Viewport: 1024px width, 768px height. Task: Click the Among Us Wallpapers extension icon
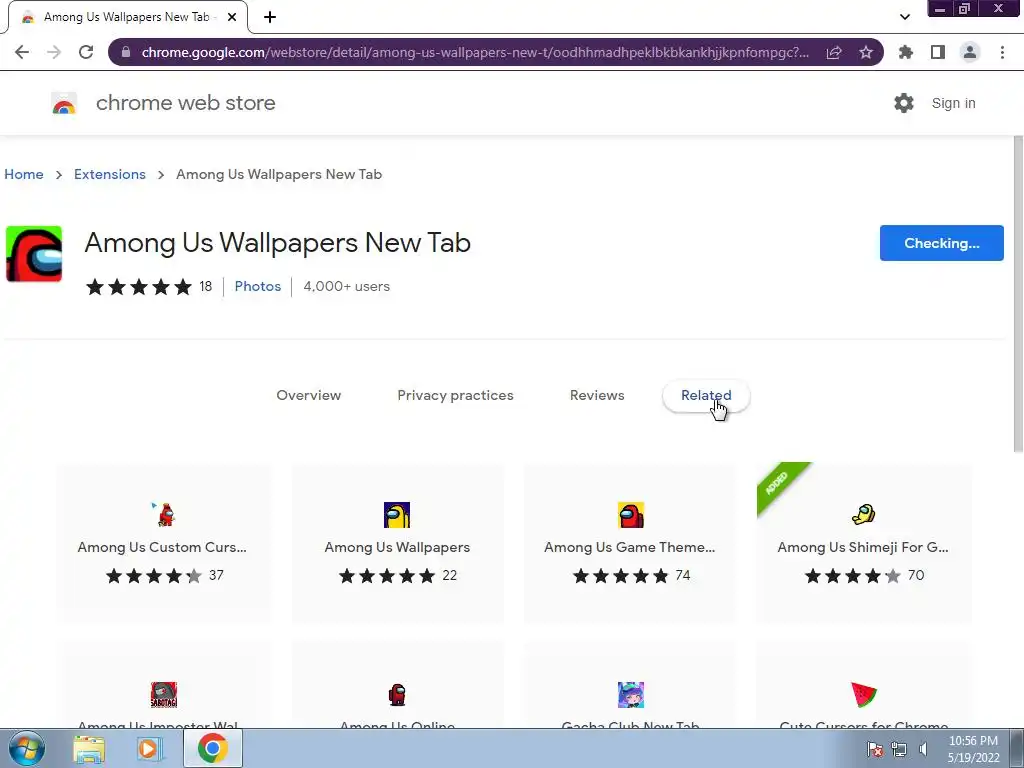pos(34,254)
